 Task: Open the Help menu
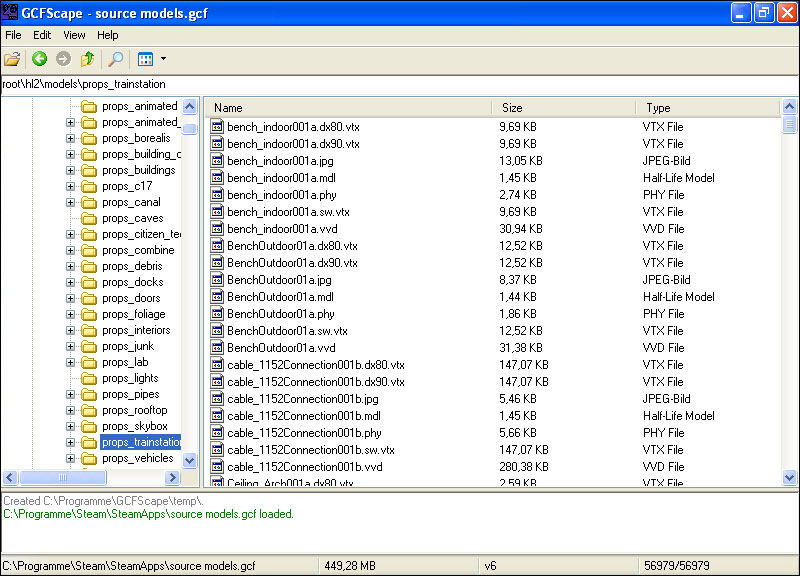(x=108, y=35)
